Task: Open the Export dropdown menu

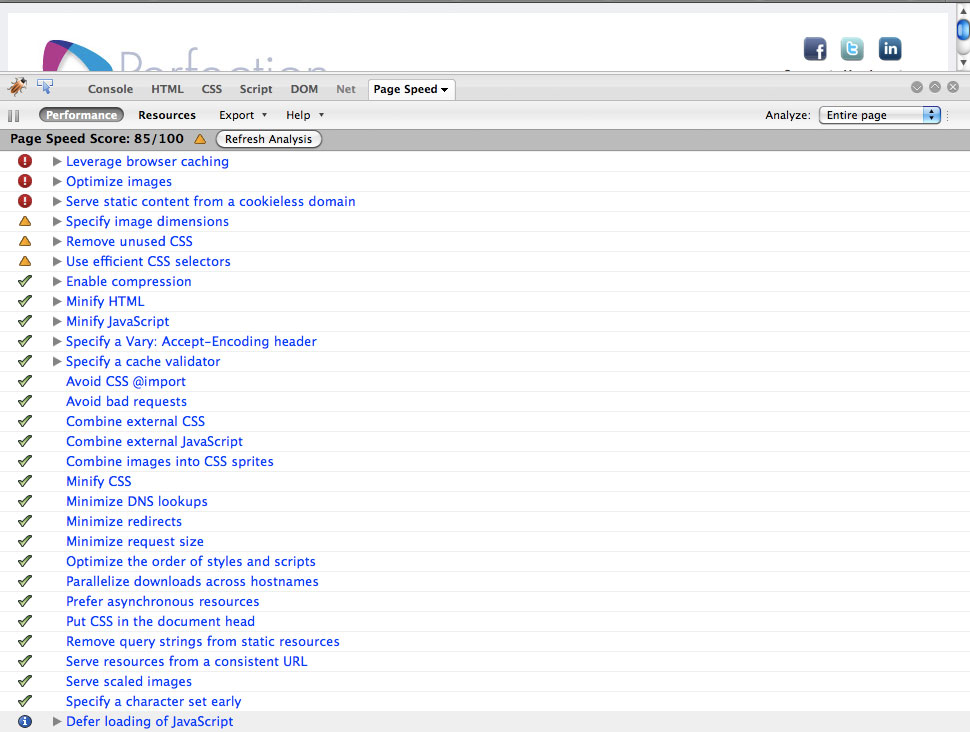Action: pyautogui.click(x=243, y=115)
